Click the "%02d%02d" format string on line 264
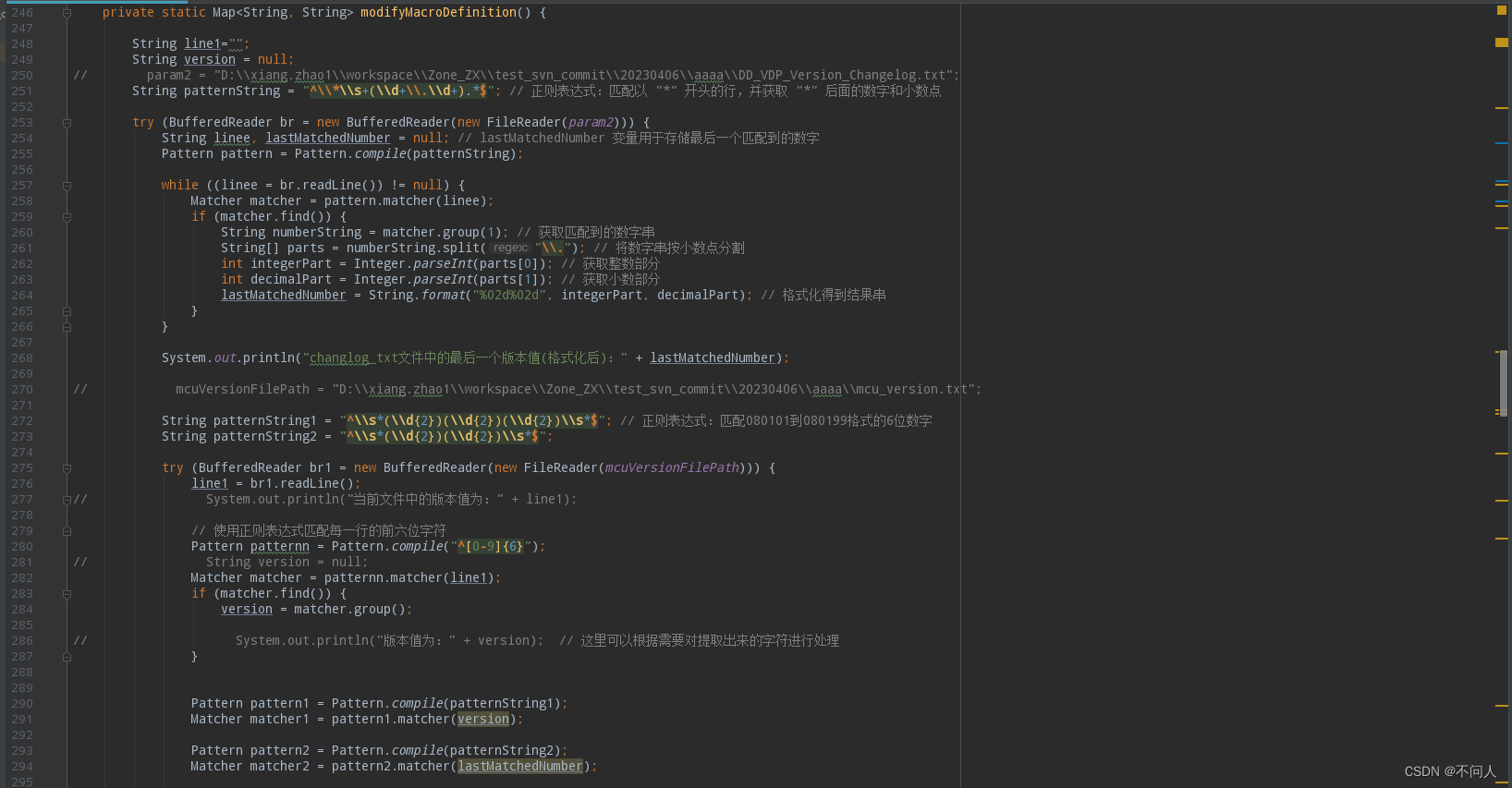This screenshot has height=788, width=1512. [509, 296]
